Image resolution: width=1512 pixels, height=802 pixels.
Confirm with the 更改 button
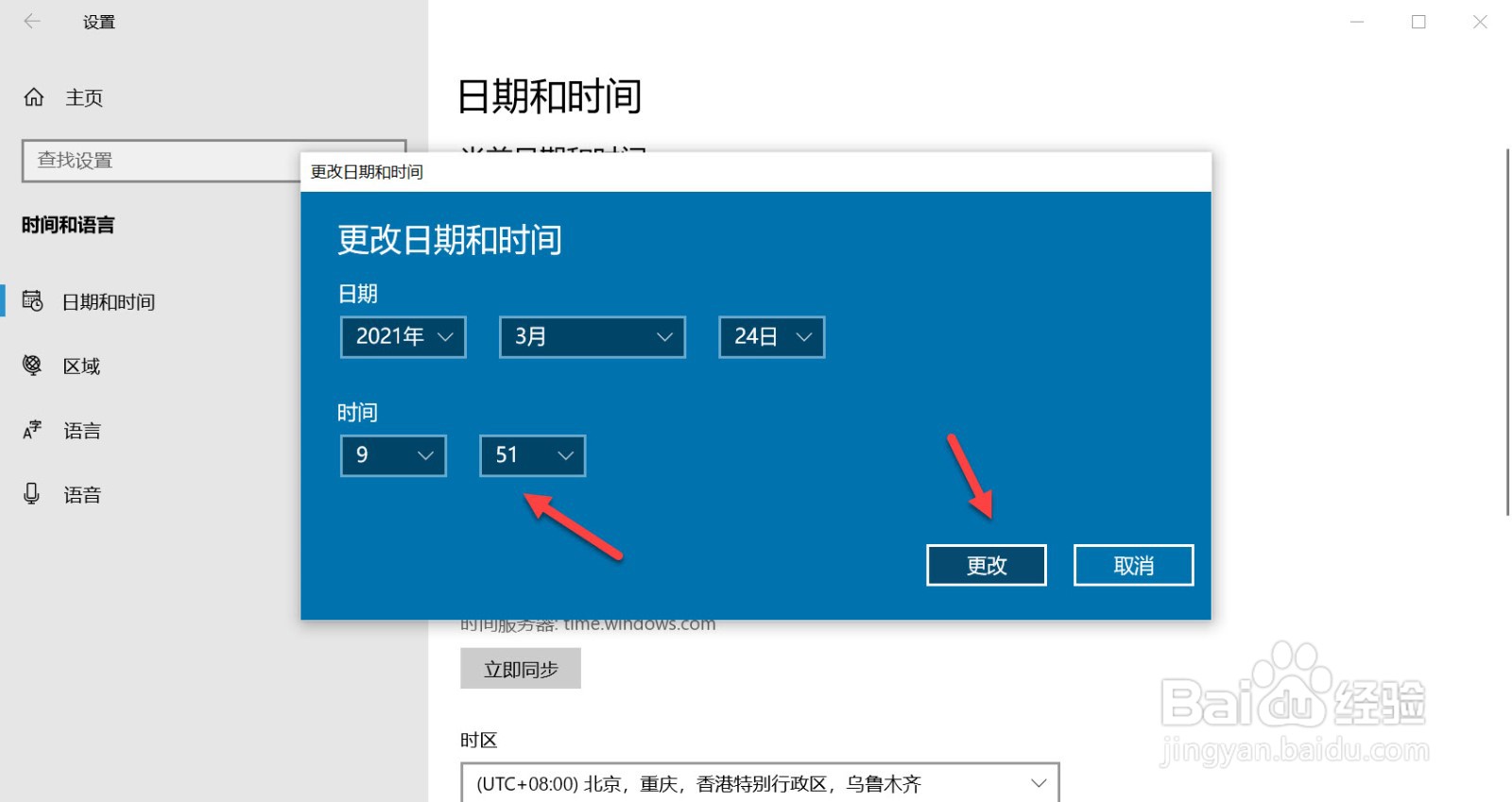click(x=987, y=565)
